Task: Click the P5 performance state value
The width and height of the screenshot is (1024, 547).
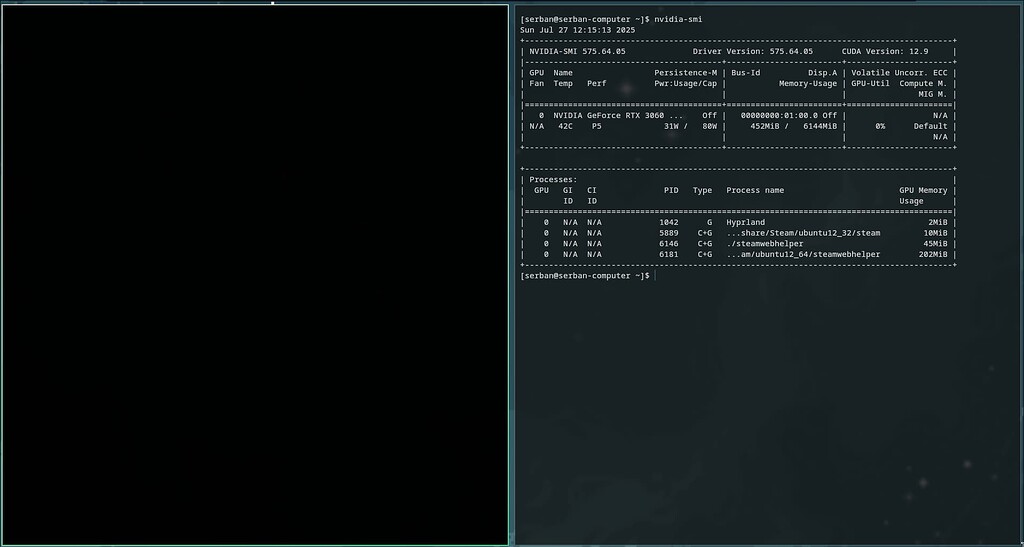Action: [596, 127]
